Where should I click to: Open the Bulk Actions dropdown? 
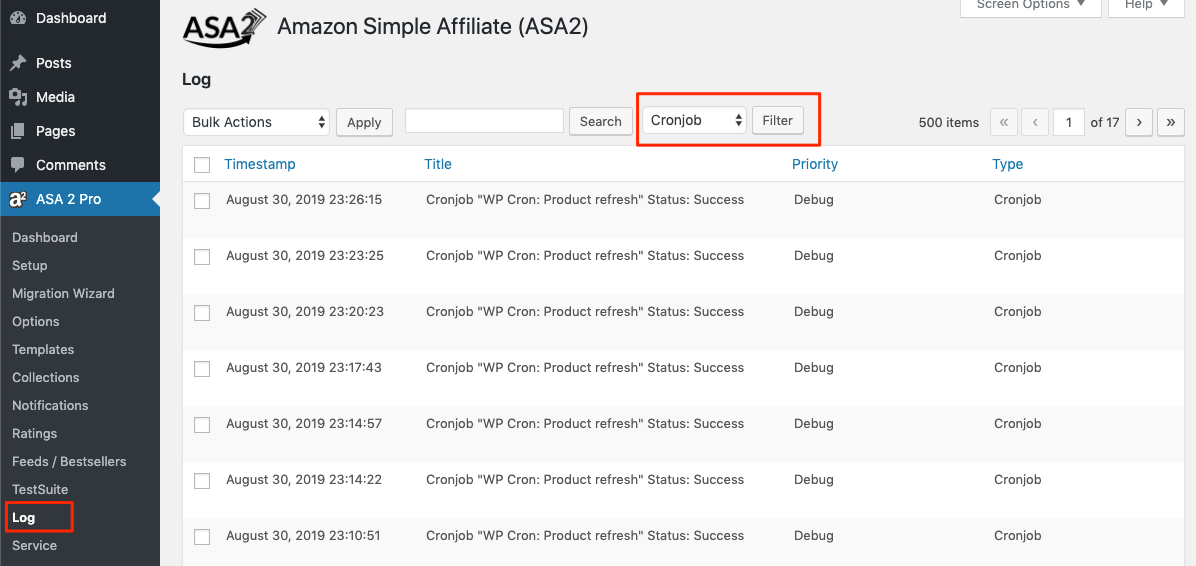[x=256, y=122]
